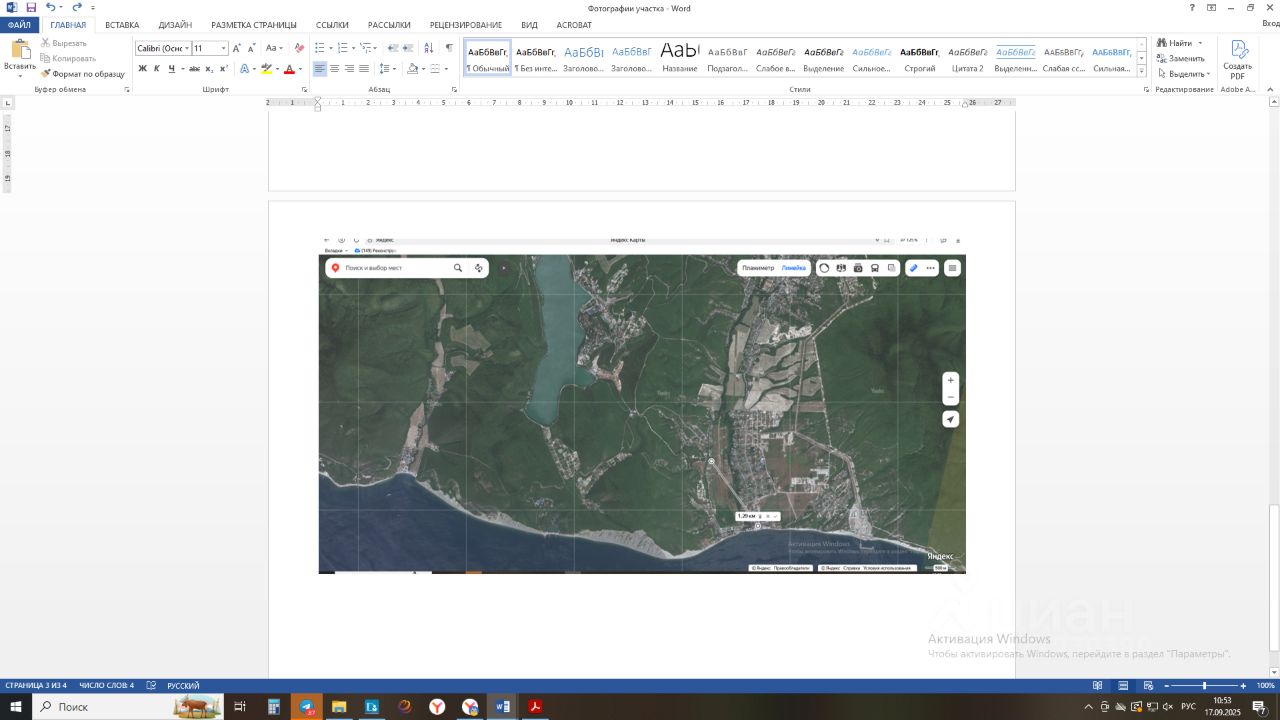Increase indent using the paragraph icon
Viewport: 1280px width, 720px height.
[408, 48]
